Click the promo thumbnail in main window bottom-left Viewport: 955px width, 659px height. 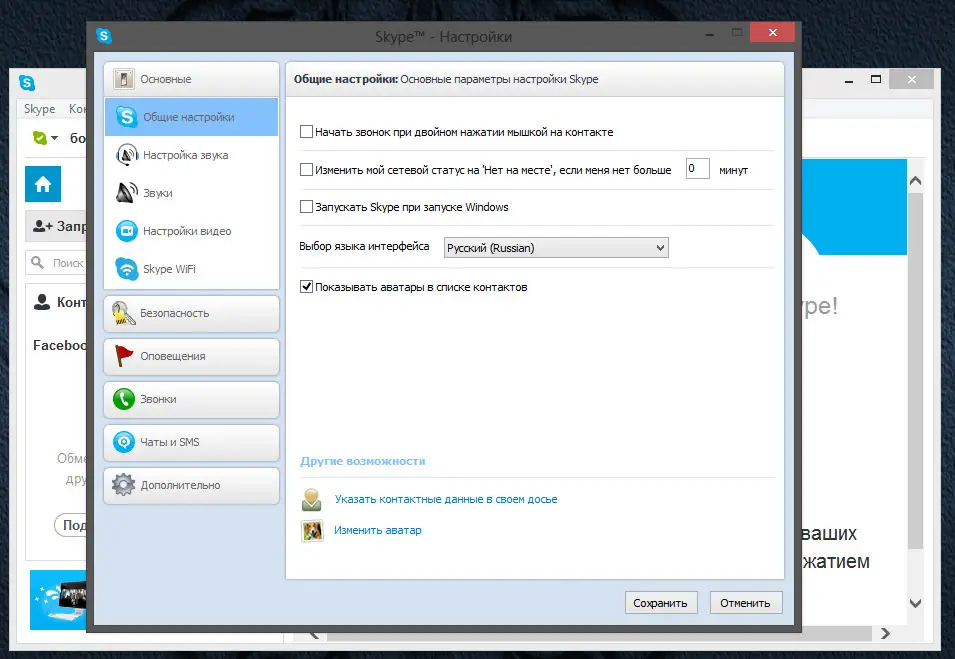point(58,600)
